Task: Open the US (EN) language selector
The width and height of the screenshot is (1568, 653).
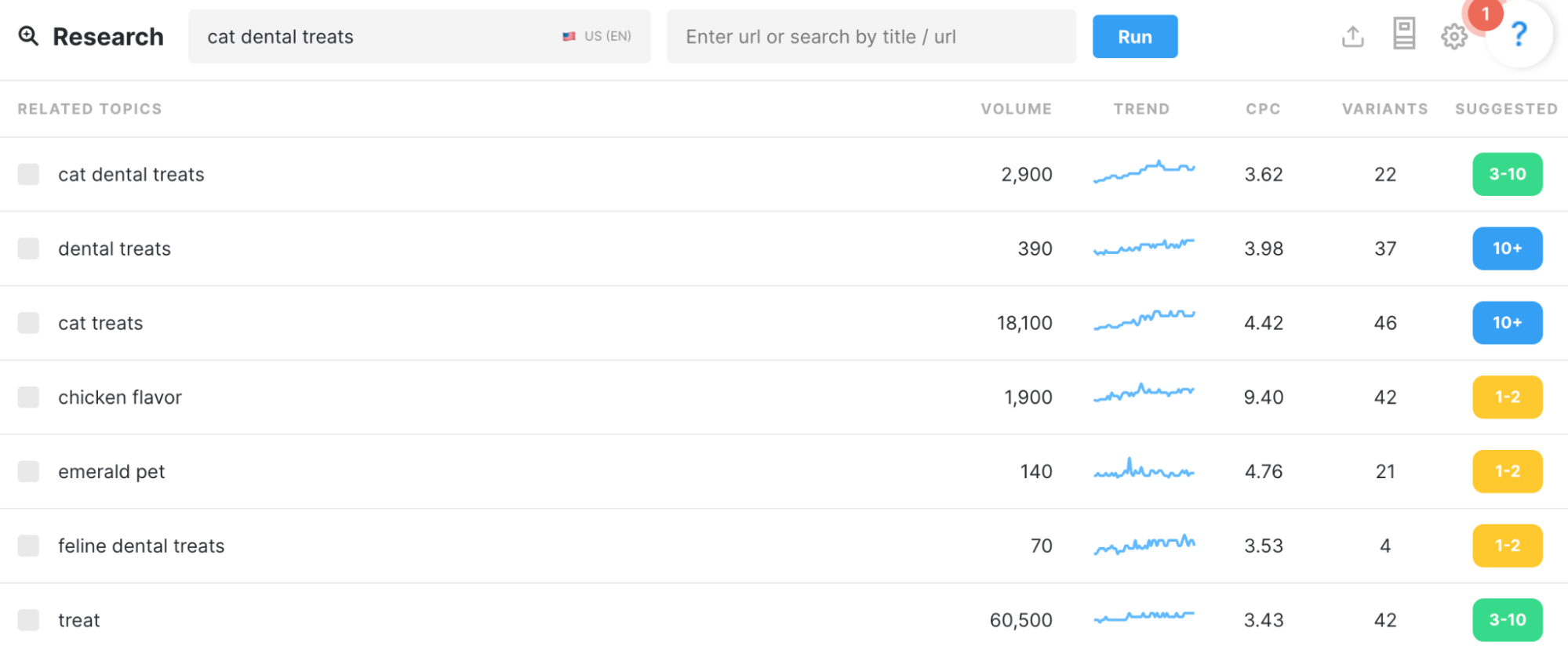Action: 597,36
